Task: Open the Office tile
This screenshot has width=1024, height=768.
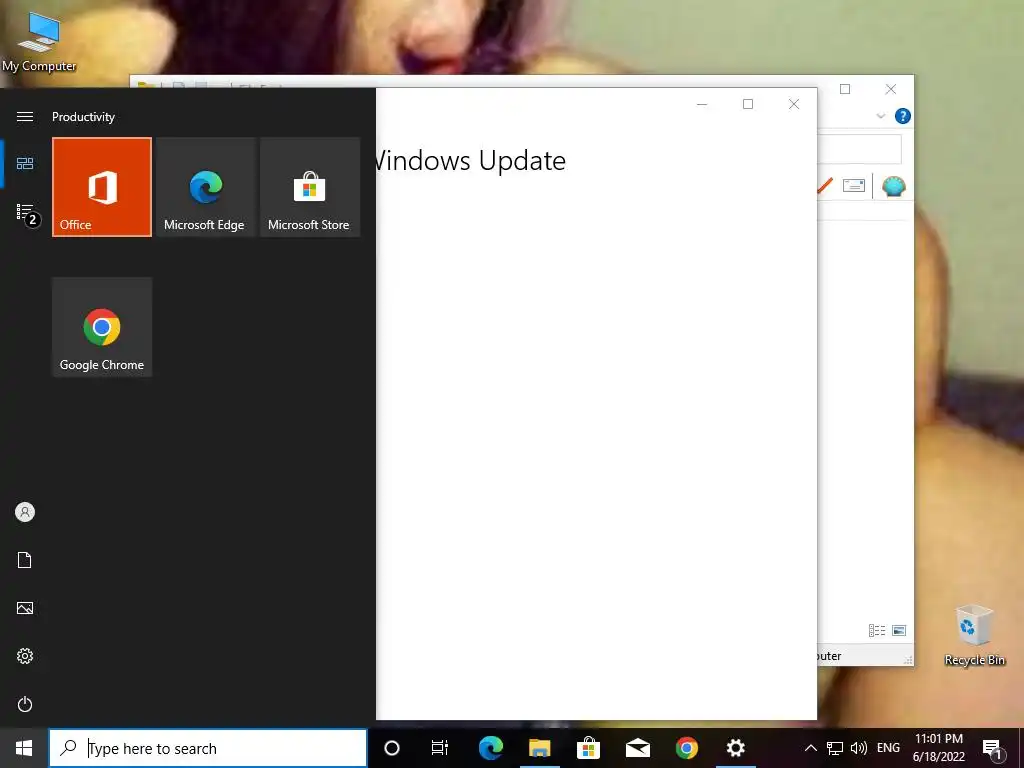Action: [102, 187]
